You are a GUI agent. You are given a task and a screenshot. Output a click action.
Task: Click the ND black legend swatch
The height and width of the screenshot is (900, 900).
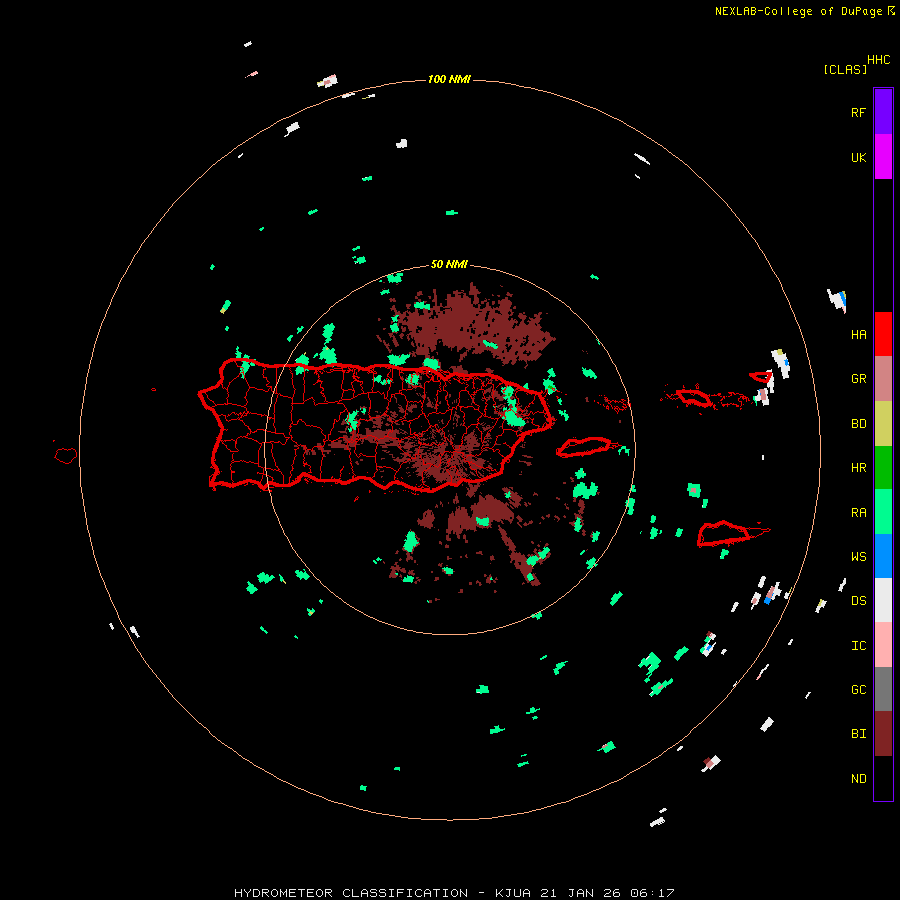(883, 778)
